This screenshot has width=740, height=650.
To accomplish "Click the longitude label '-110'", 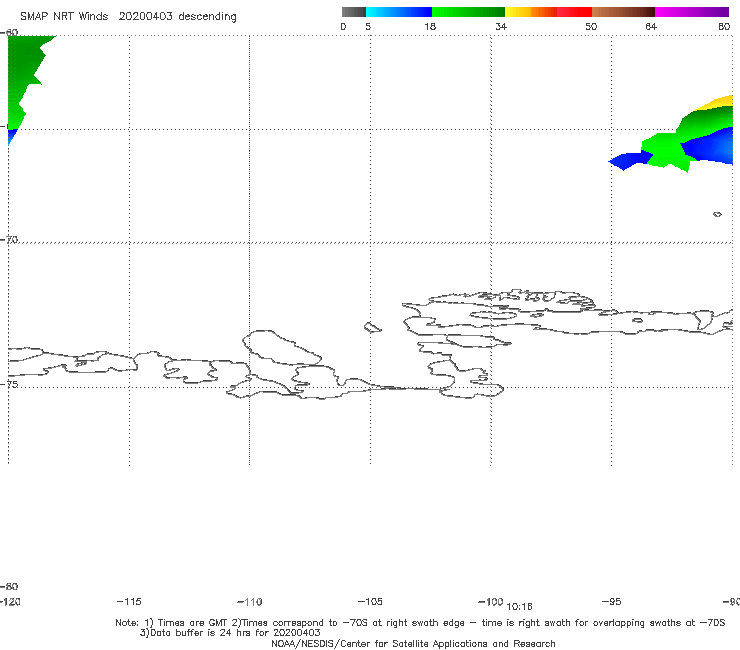I will pyautogui.click(x=250, y=602).
